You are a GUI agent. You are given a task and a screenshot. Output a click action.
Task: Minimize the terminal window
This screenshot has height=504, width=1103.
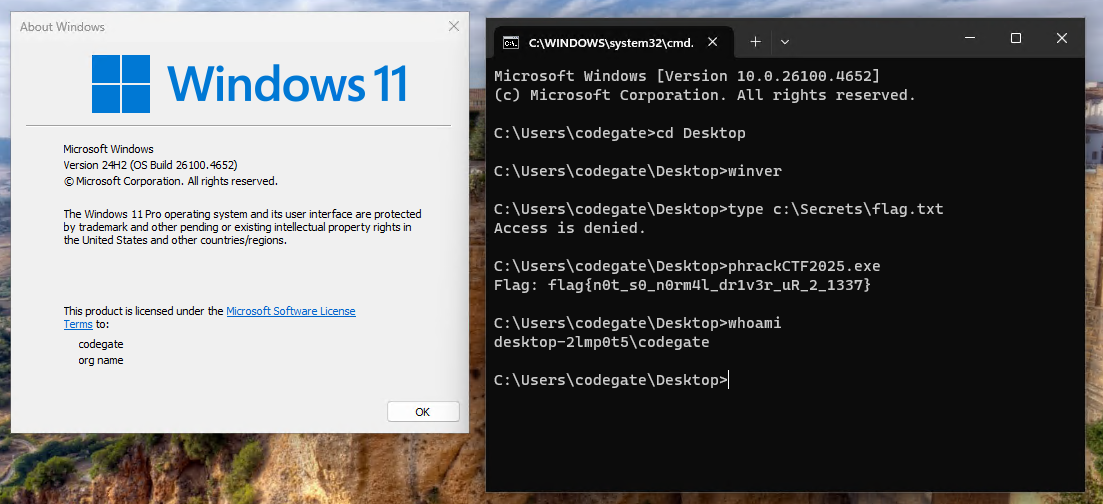[x=969, y=38]
